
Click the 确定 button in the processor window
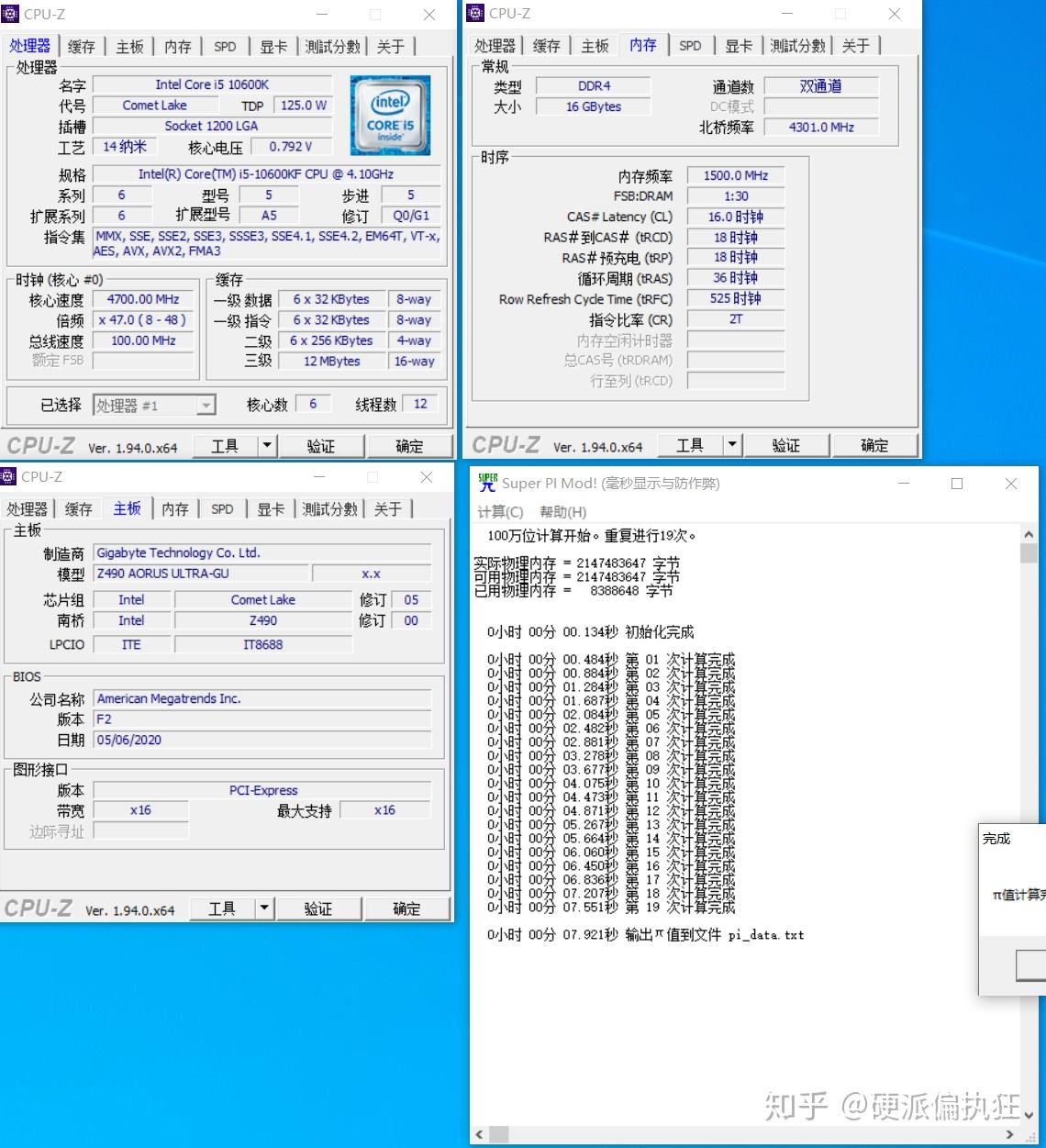(410, 445)
